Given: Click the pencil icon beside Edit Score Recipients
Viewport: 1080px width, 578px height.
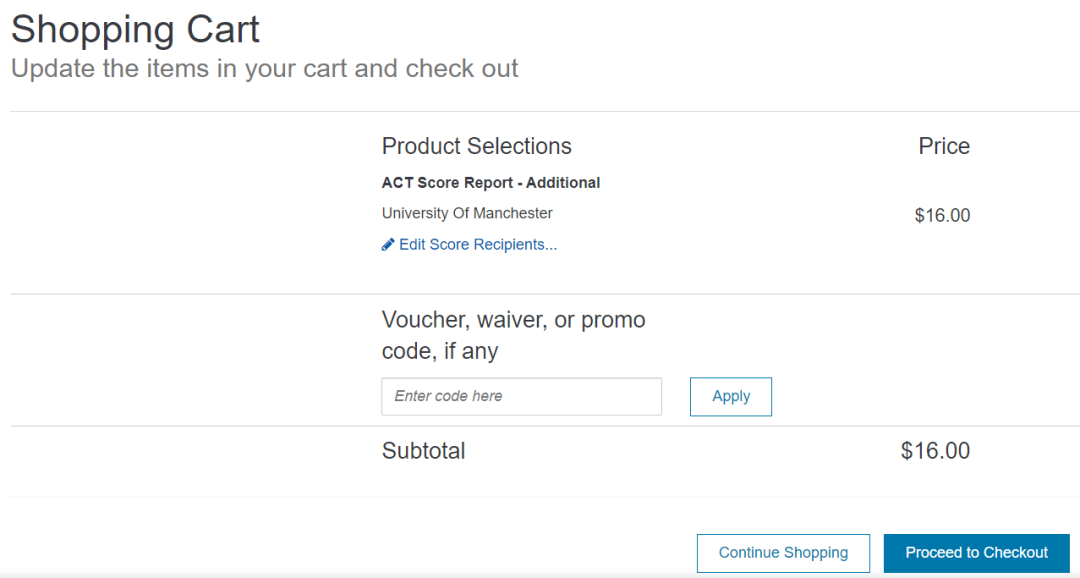Looking at the screenshot, I should (388, 245).
